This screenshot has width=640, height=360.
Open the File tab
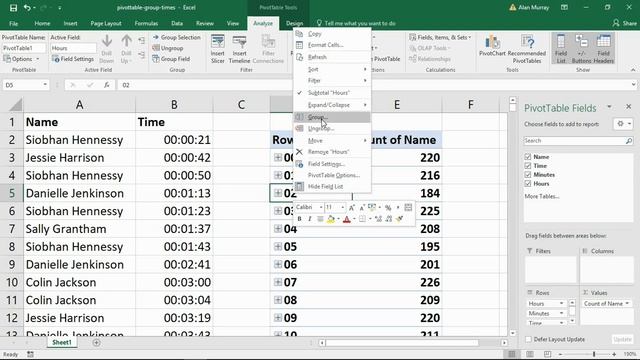point(13,23)
